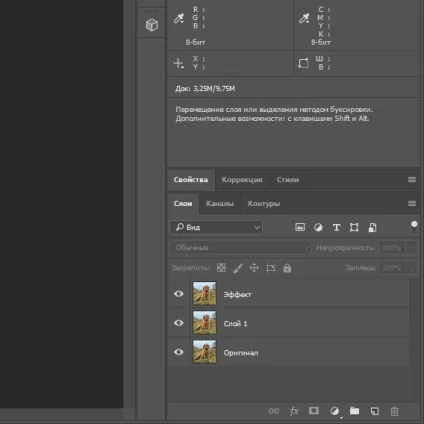Viewport: 424px width, 424px height.
Task: Switch to the Коррекция tab
Action: 242,180
